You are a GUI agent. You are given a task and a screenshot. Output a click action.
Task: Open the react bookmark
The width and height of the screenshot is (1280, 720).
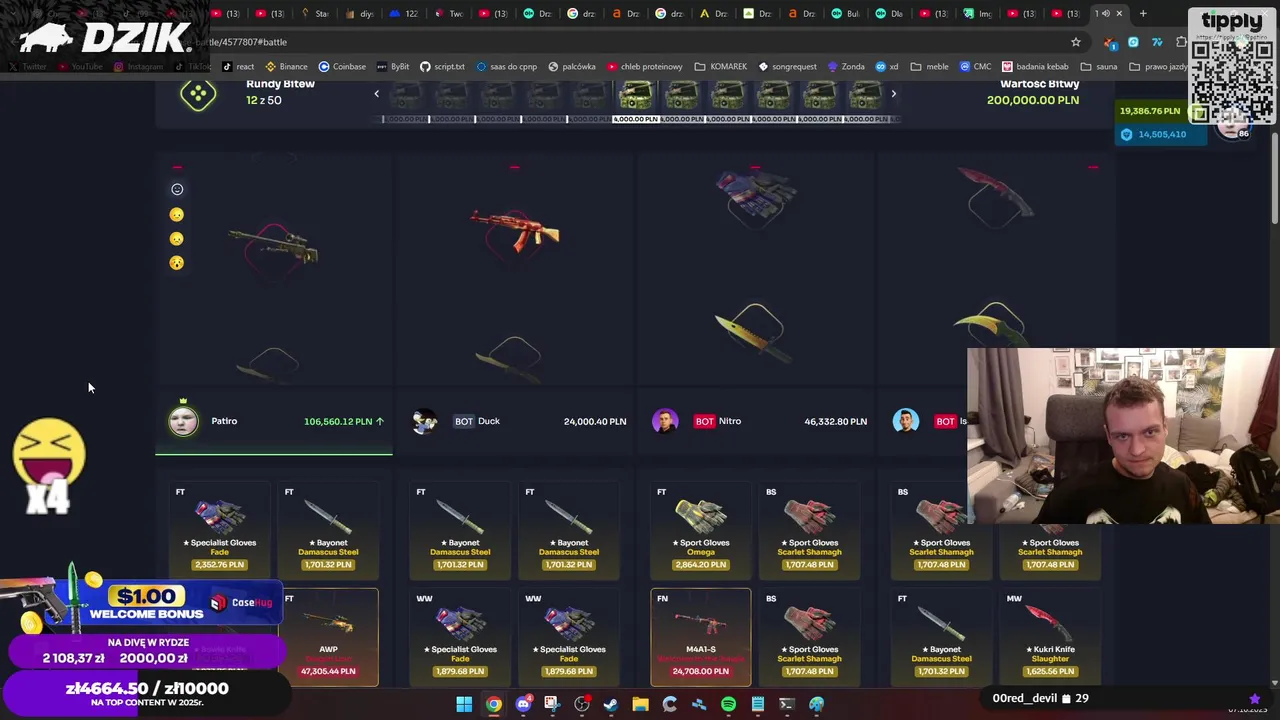click(238, 66)
